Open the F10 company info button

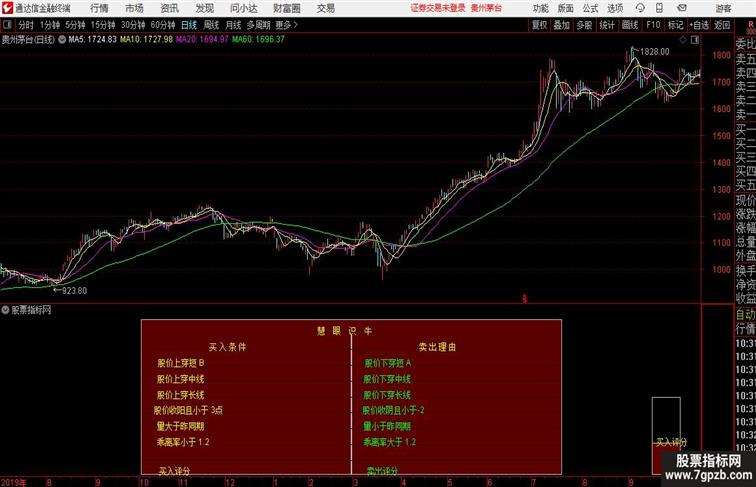(653, 25)
